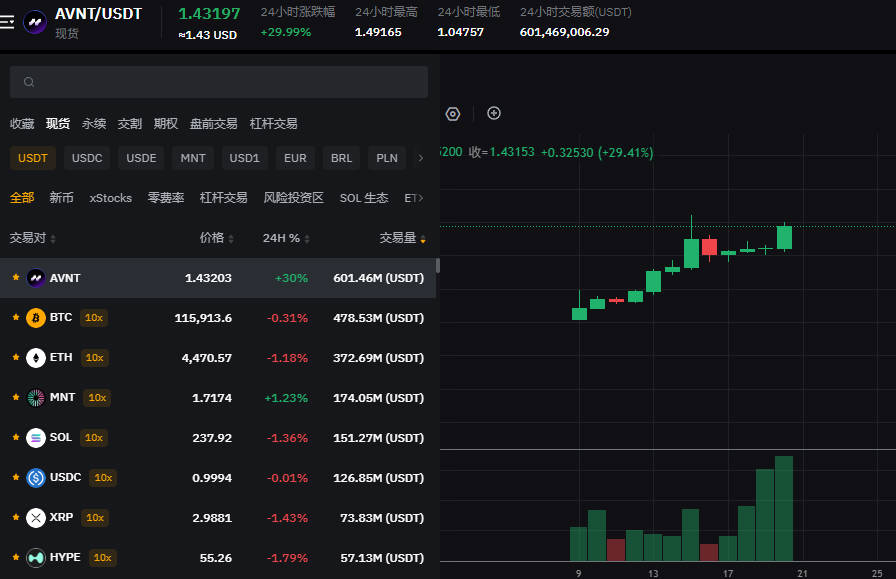Switch to top-row 杠杆交易 tab

pyautogui.click(x=274, y=123)
